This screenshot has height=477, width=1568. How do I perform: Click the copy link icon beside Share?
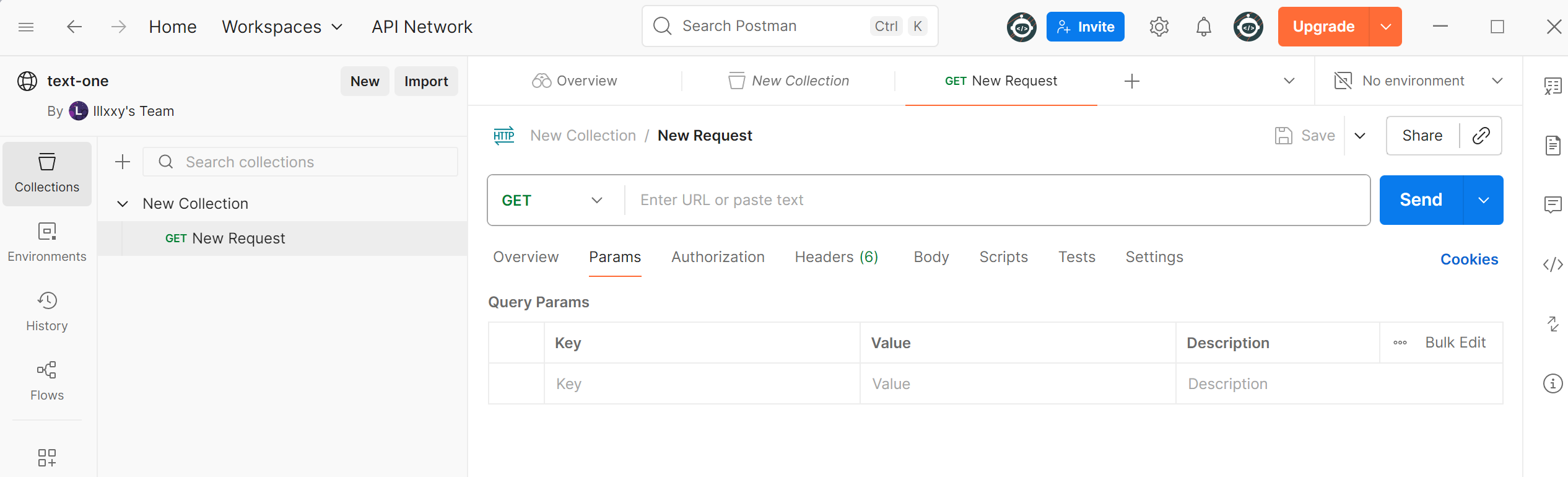coord(1481,136)
